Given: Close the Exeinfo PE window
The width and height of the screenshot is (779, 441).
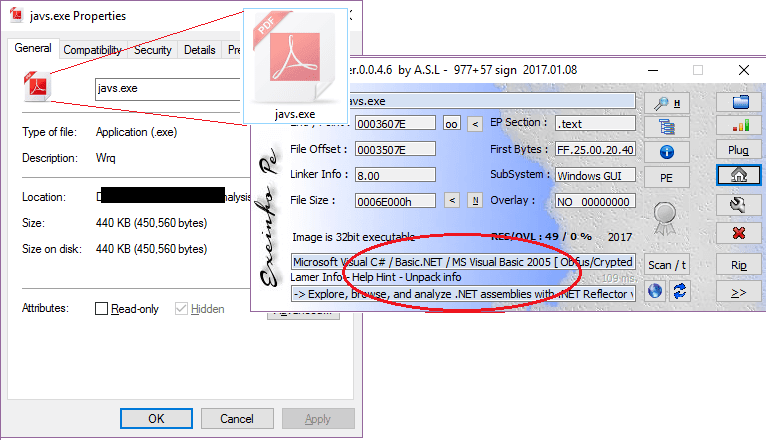Looking at the screenshot, I should pyautogui.click(x=744, y=70).
